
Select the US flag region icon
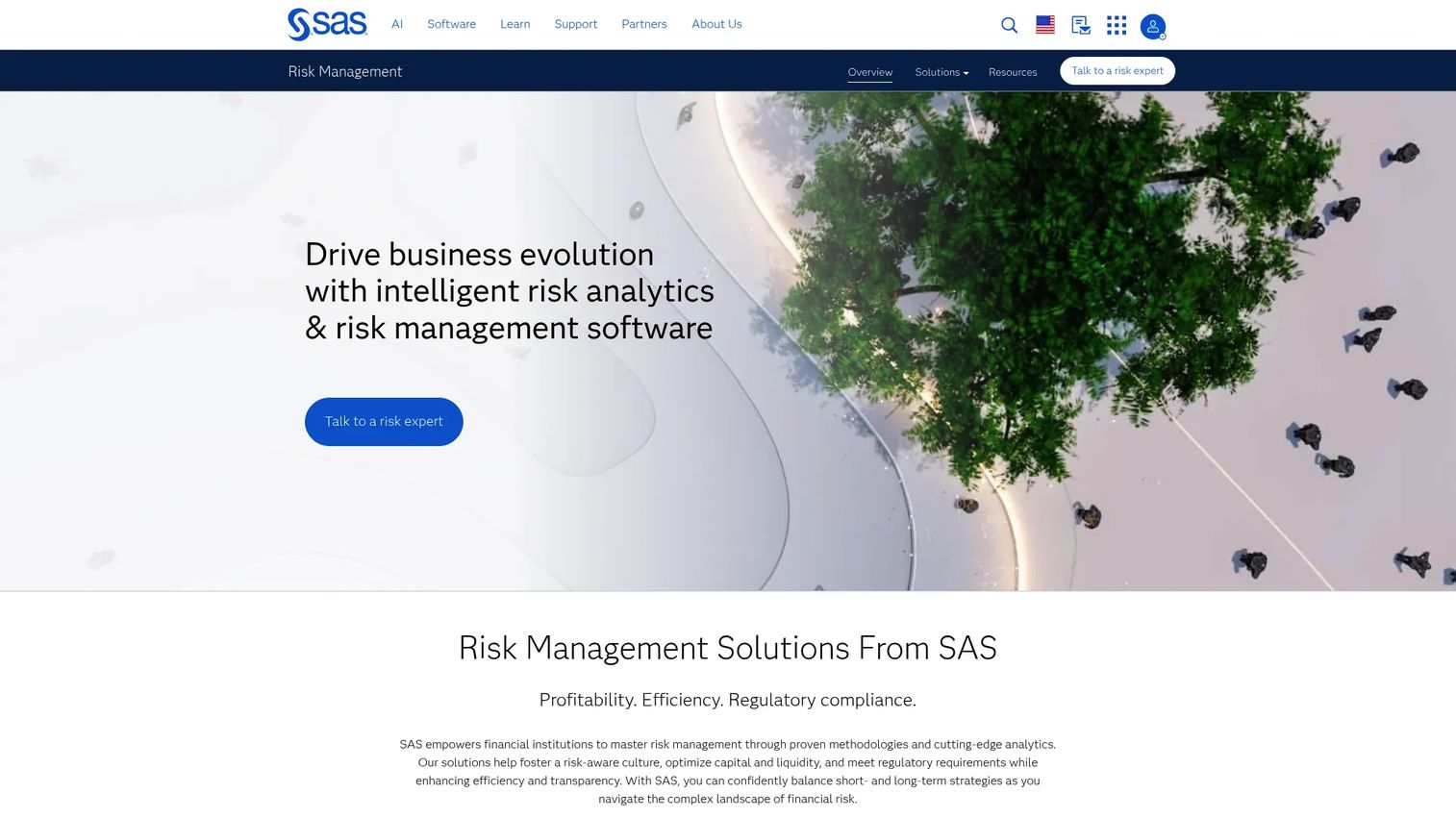(1045, 25)
